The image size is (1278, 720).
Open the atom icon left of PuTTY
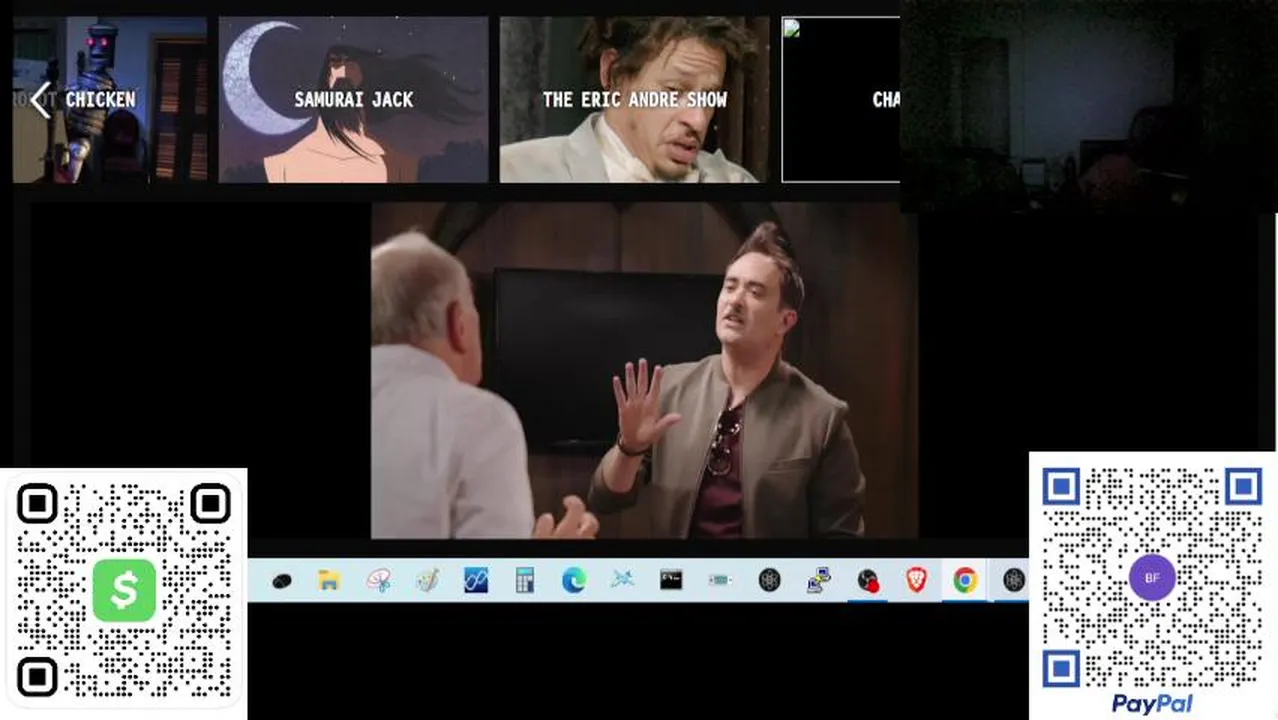pyautogui.click(x=769, y=580)
